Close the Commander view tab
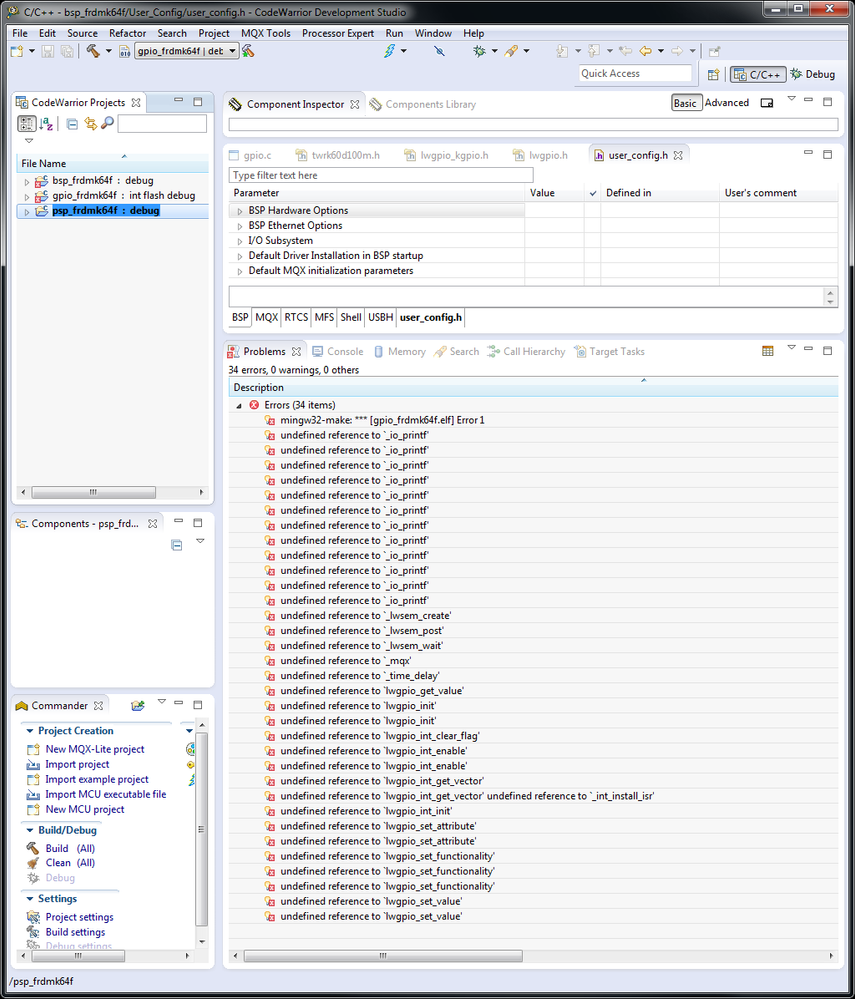Viewport: 855px width, 999px height. (98, 706)
